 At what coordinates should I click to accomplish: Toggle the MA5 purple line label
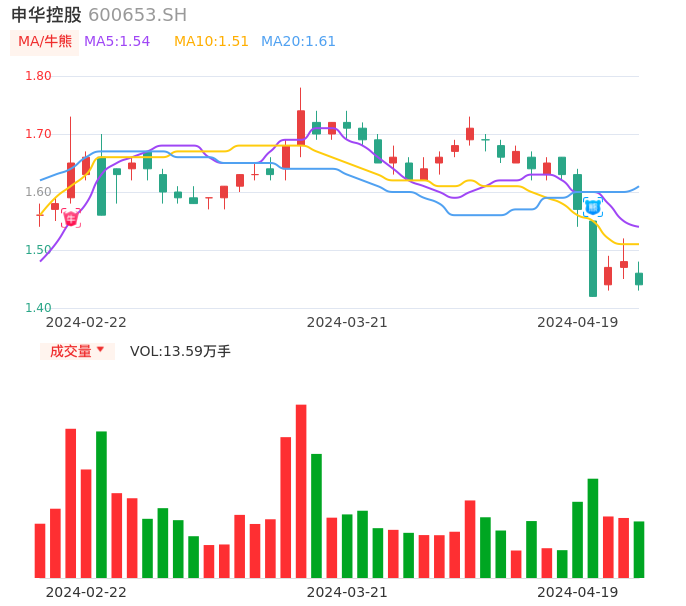tap(117, 42)
